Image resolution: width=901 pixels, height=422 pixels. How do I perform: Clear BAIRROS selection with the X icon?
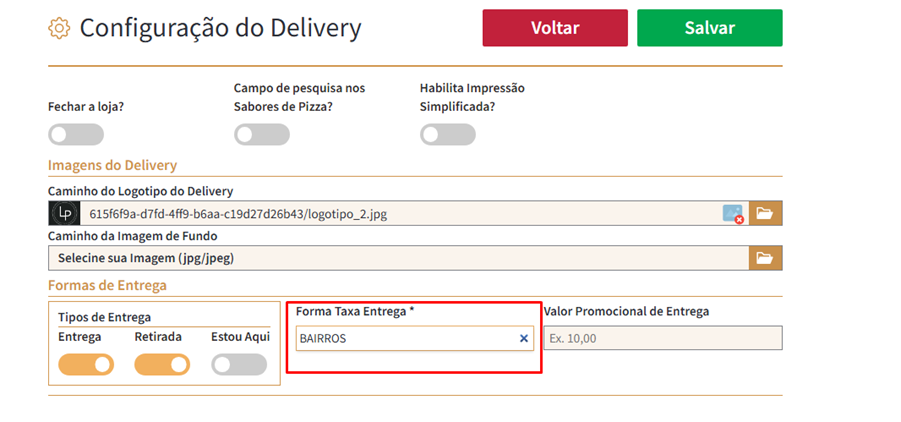click(x=523, y=339)
